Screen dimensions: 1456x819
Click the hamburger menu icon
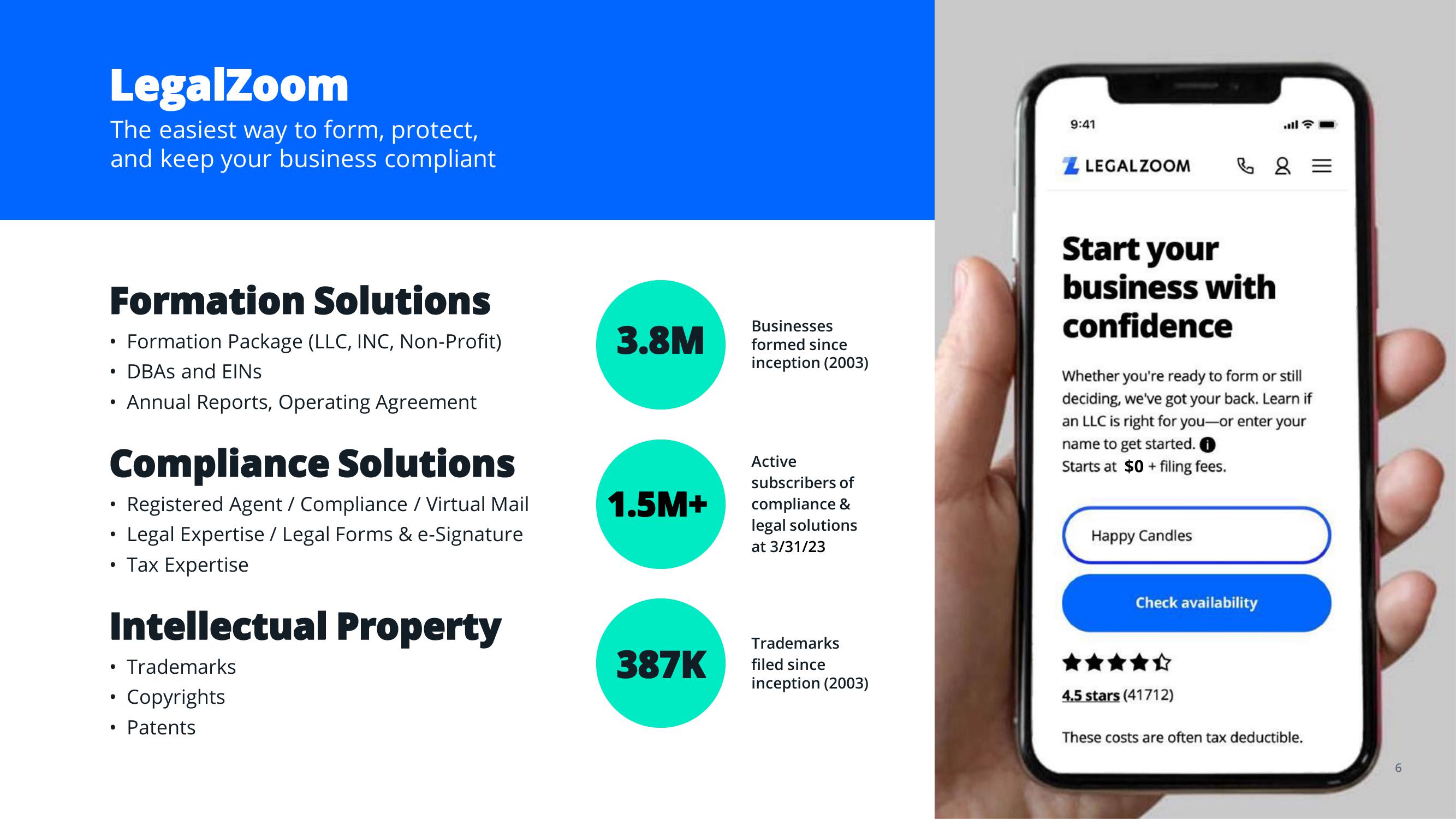click(x=1322, y=165)
